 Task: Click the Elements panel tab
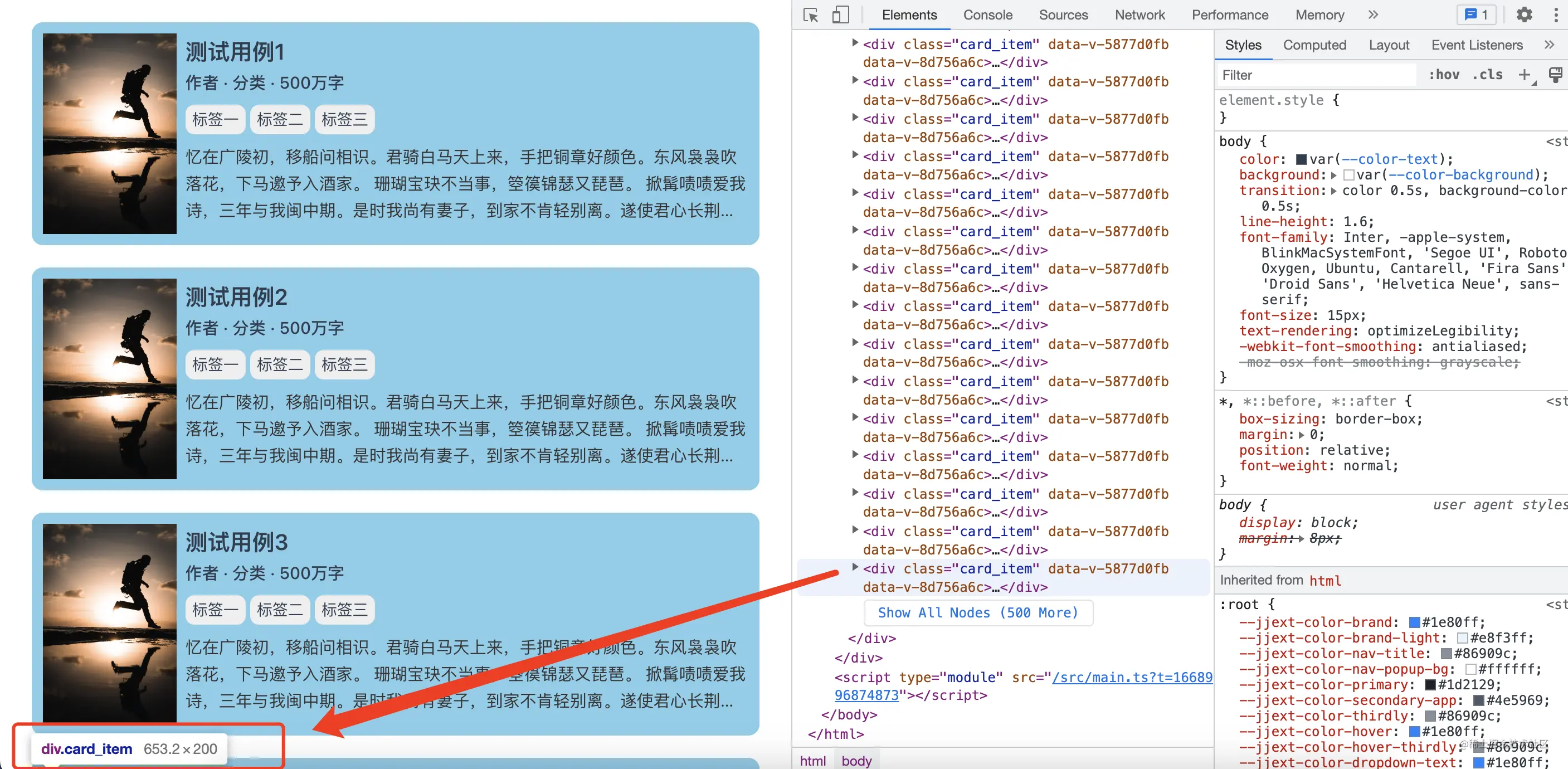click(909, 15)
